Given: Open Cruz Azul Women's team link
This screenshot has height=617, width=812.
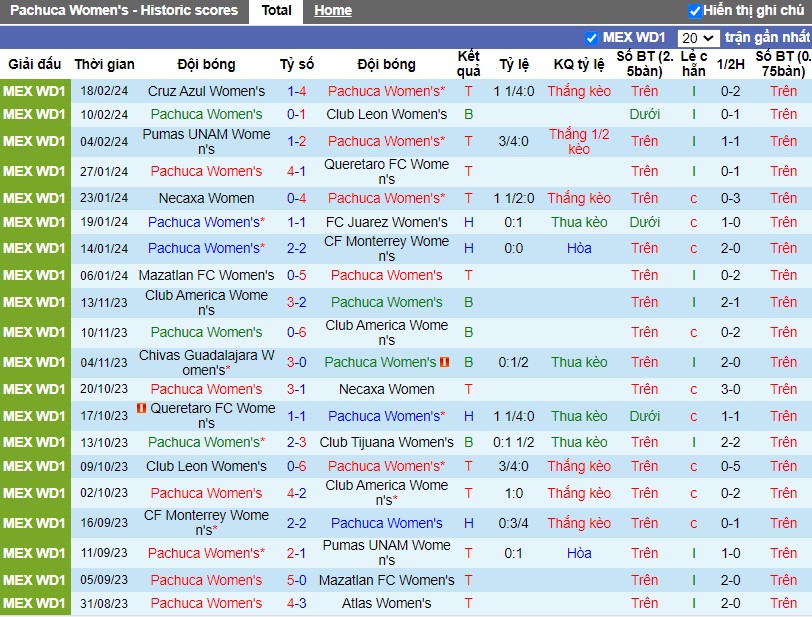Looking at the screenshot, I should point(206,91).
